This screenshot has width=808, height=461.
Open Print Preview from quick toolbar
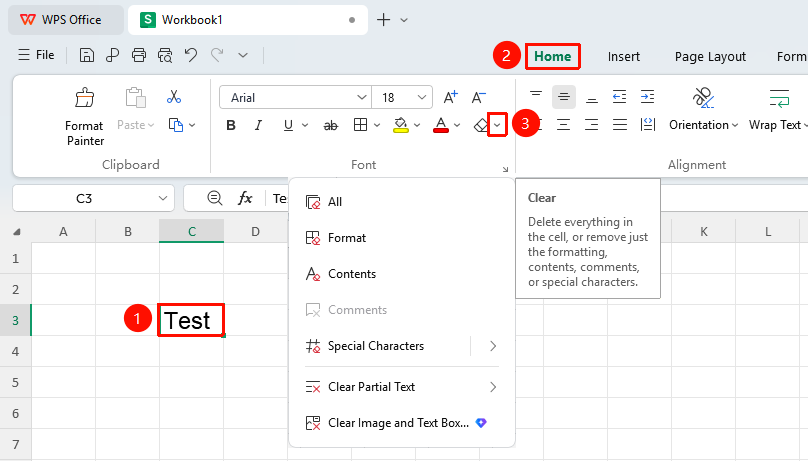(165, 55)
